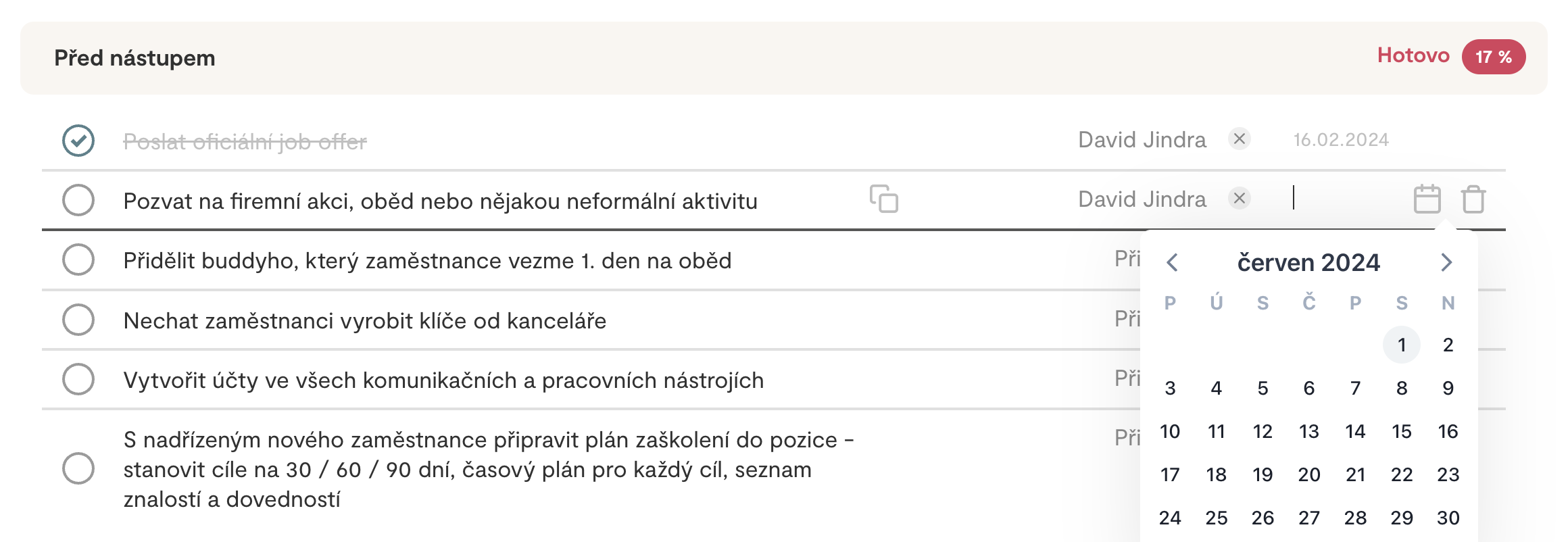Click the "červen 2024" month header
Viewport: 1568px width, 542px height.
1308,262
